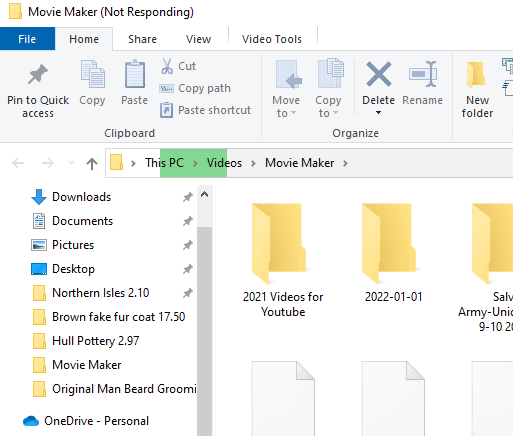Click Videos in the address path
The height and width of the screenshot is (436, 513).
(224, 163)
